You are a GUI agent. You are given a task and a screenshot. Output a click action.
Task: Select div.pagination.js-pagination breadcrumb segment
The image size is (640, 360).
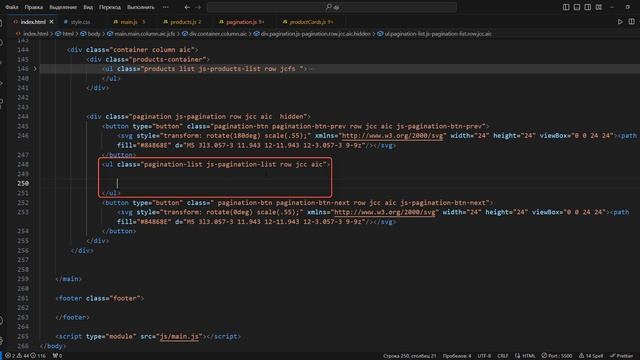(x=316, y=34)
